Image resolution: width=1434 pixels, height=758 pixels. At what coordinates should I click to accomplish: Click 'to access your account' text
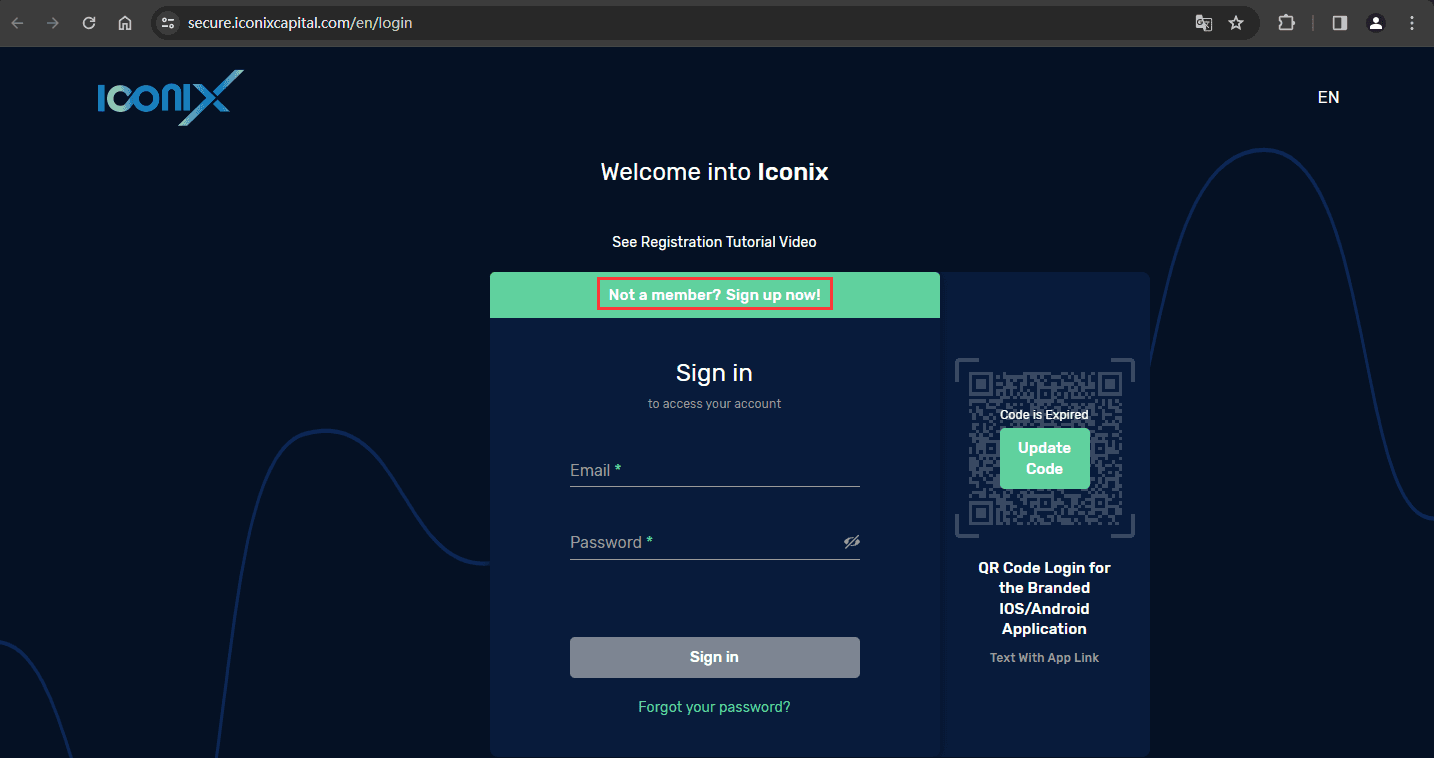click(714, 404)
